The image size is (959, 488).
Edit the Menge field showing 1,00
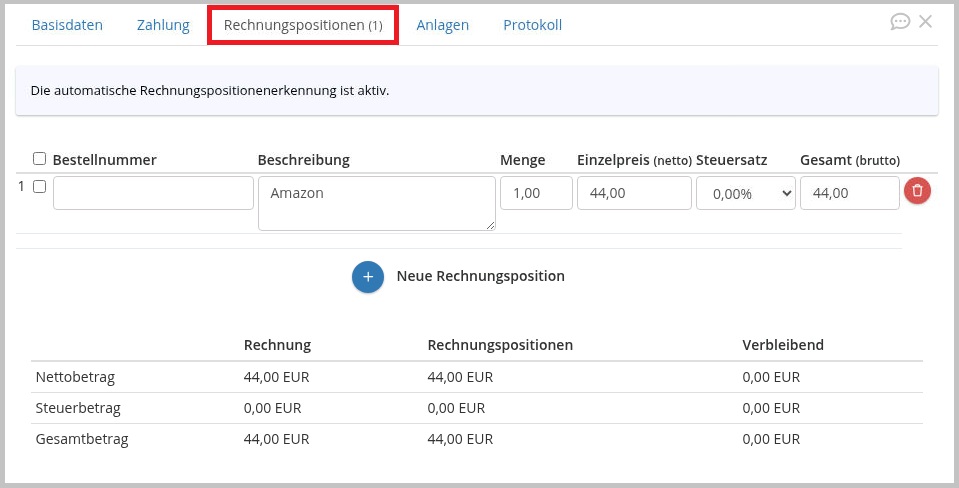(x=536, y=193)
